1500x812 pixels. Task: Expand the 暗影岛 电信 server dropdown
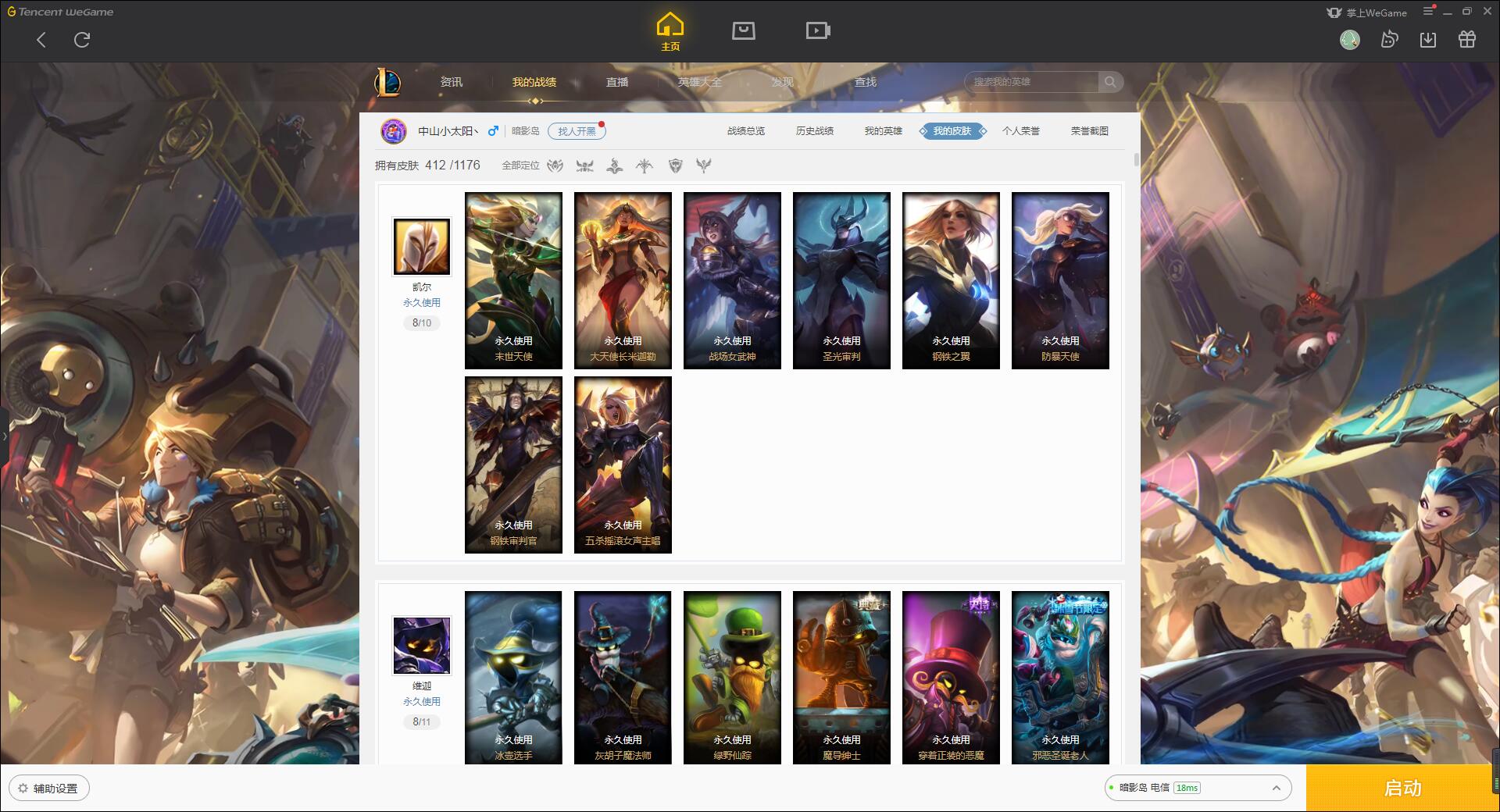click(x=1198, y=788)
